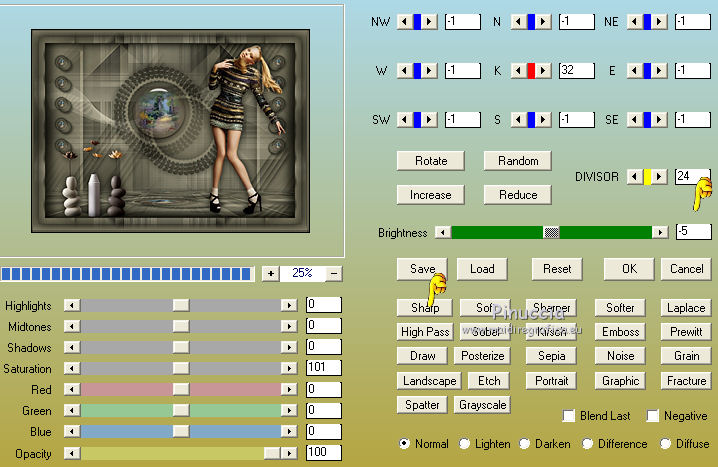Click right arrow of Saturation slider
Screen dimensions: 718x467
point(289,368)
